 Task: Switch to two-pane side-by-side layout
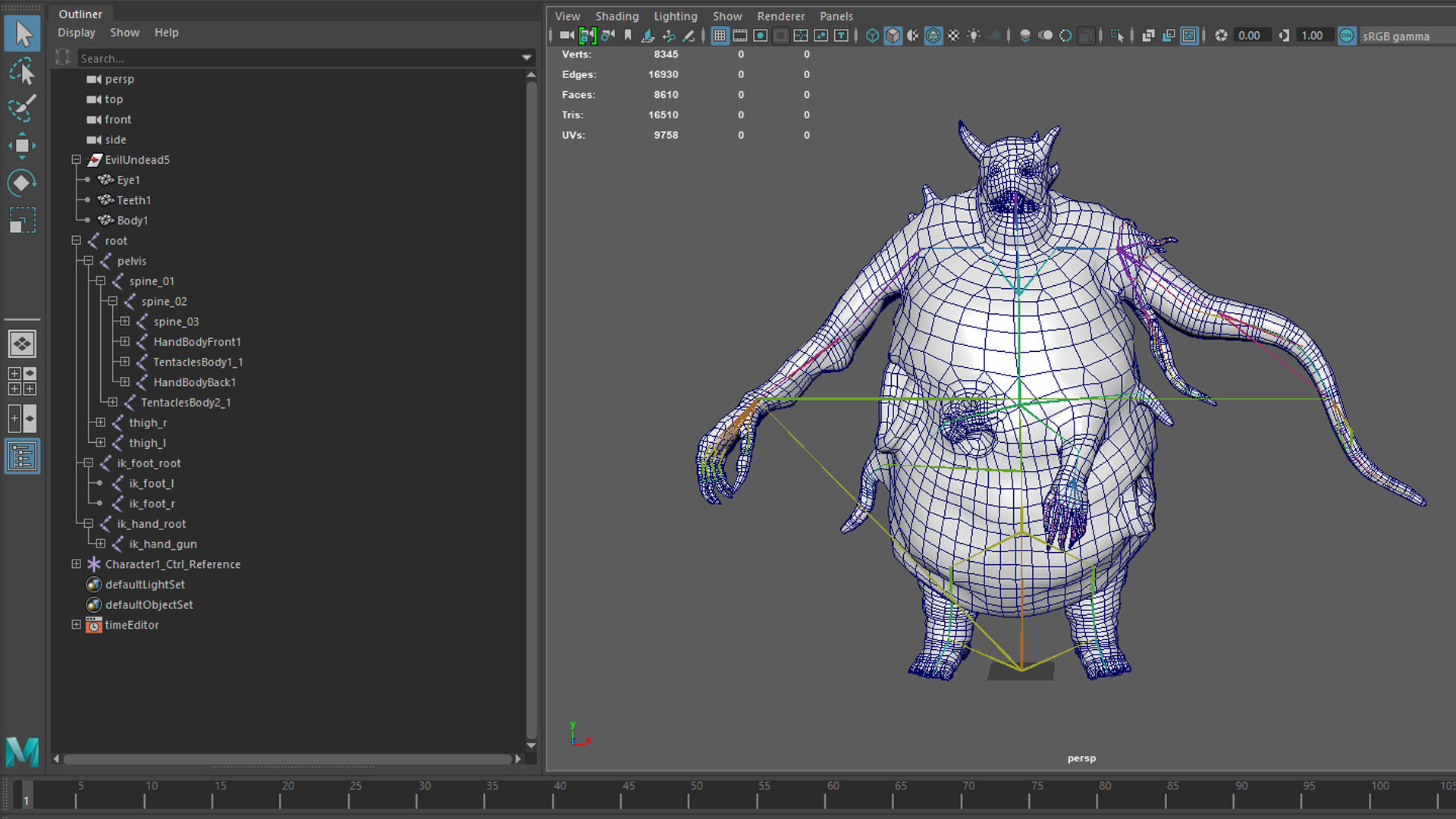pyautogui.click(x=22, y=419)
